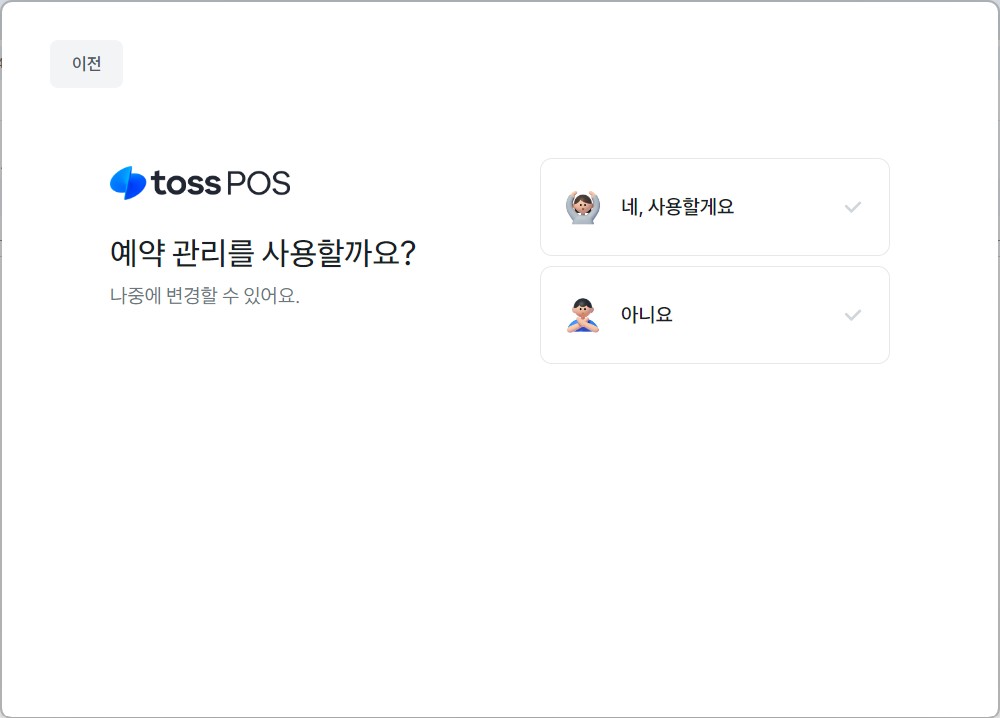Go back to the previous setup step
Viewport: 1000px width, 718px height.
tap(86, 64)
